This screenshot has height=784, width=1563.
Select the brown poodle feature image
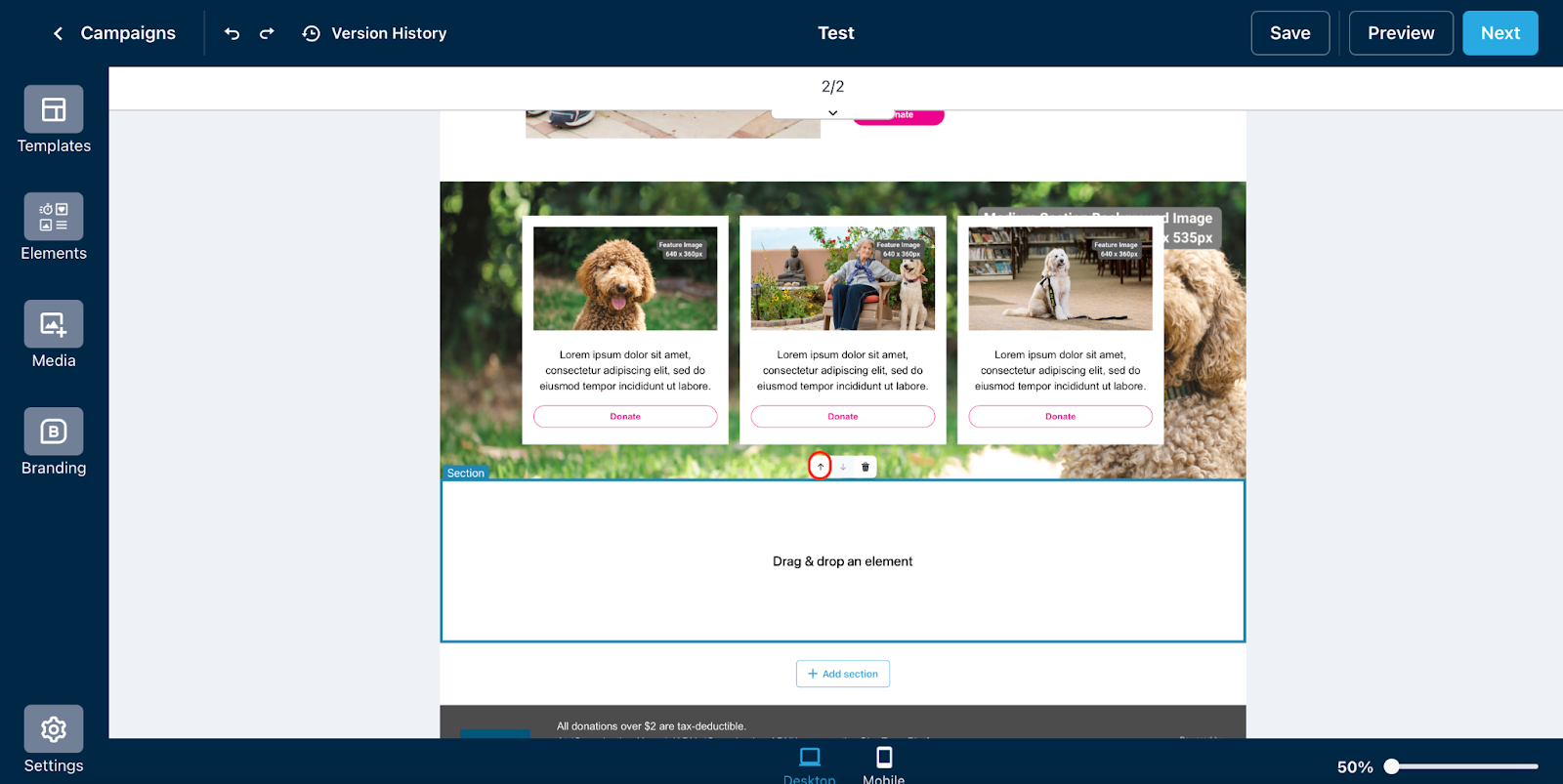(x=625, y=278)
